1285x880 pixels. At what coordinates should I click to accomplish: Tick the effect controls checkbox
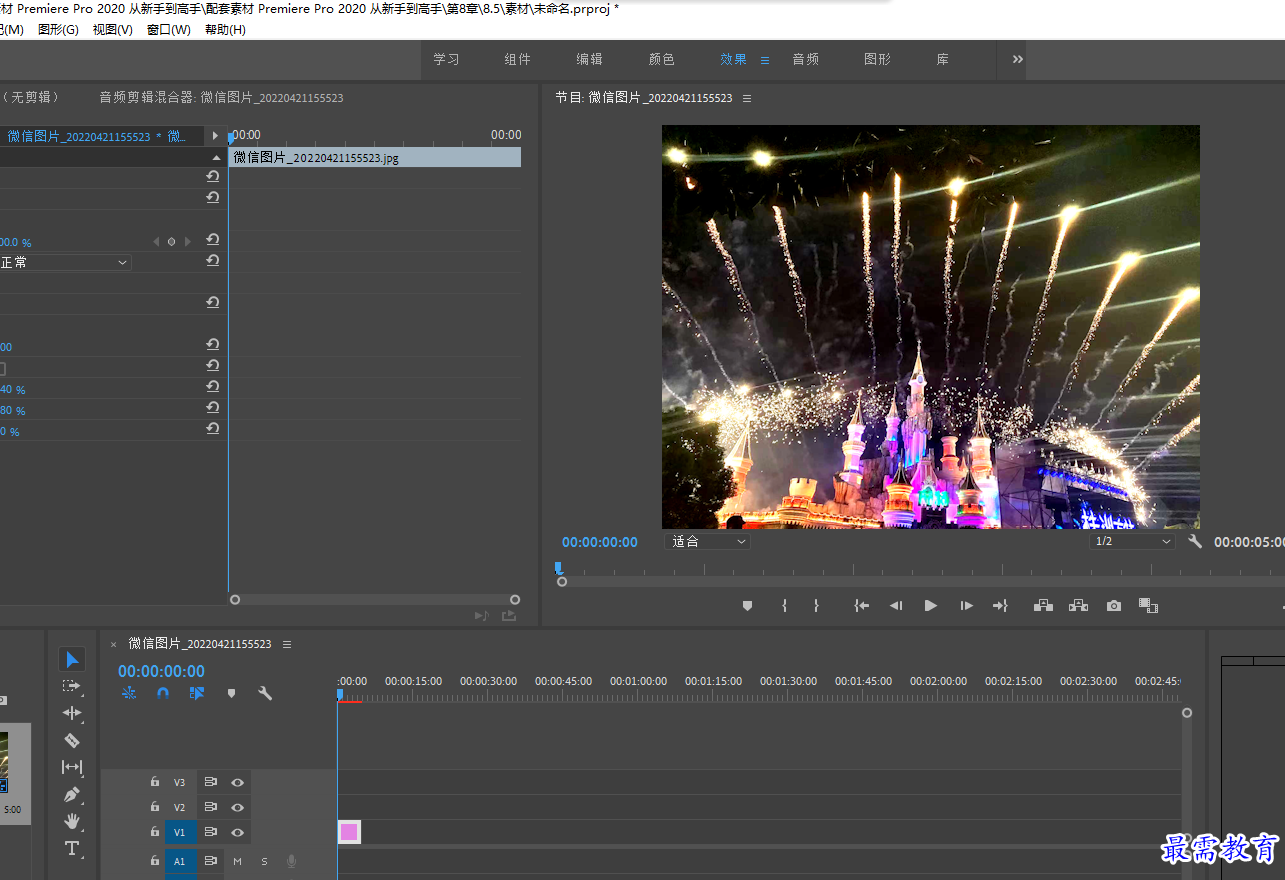1,368
